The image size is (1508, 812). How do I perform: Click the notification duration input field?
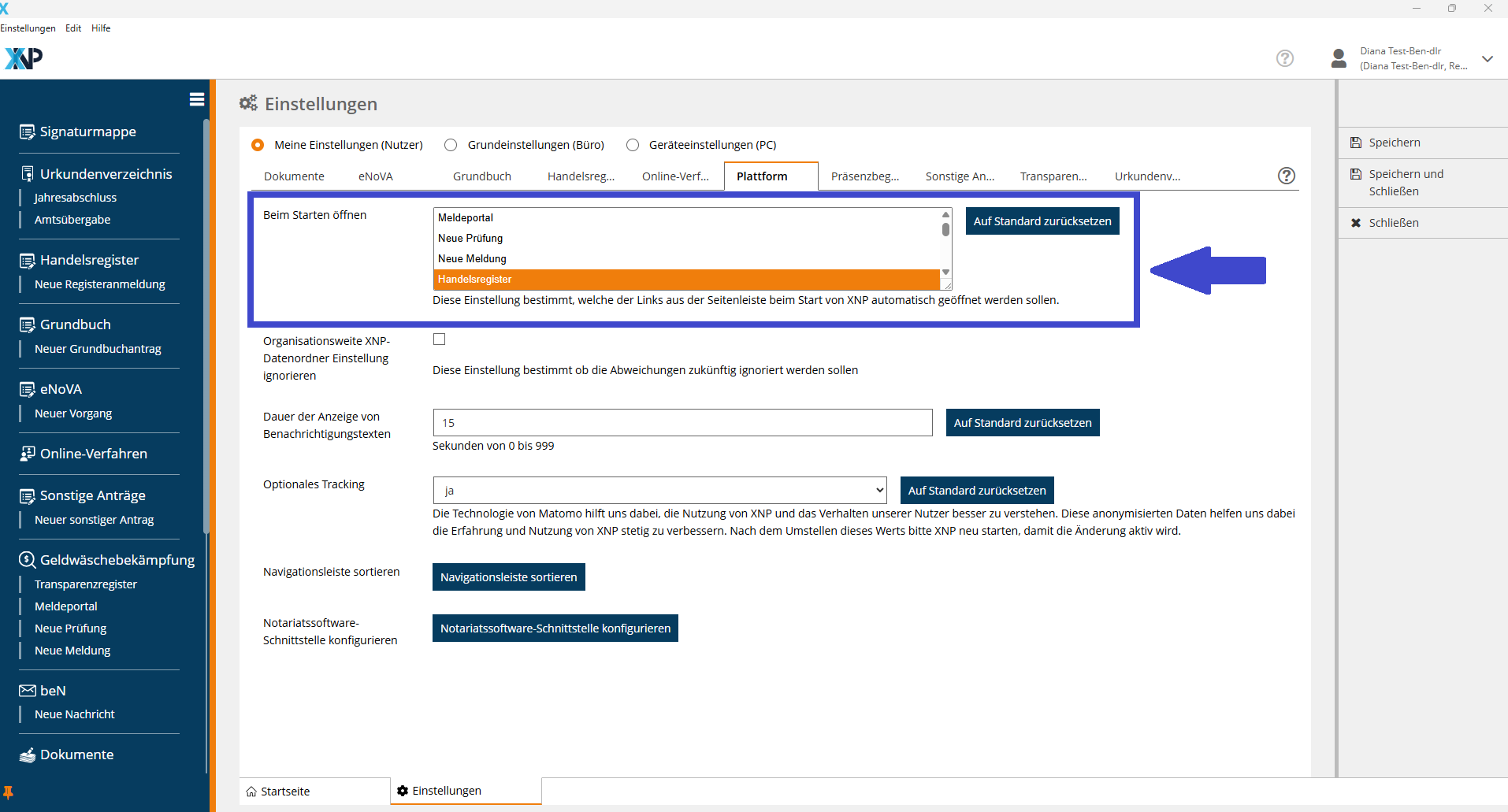(682, 423)
